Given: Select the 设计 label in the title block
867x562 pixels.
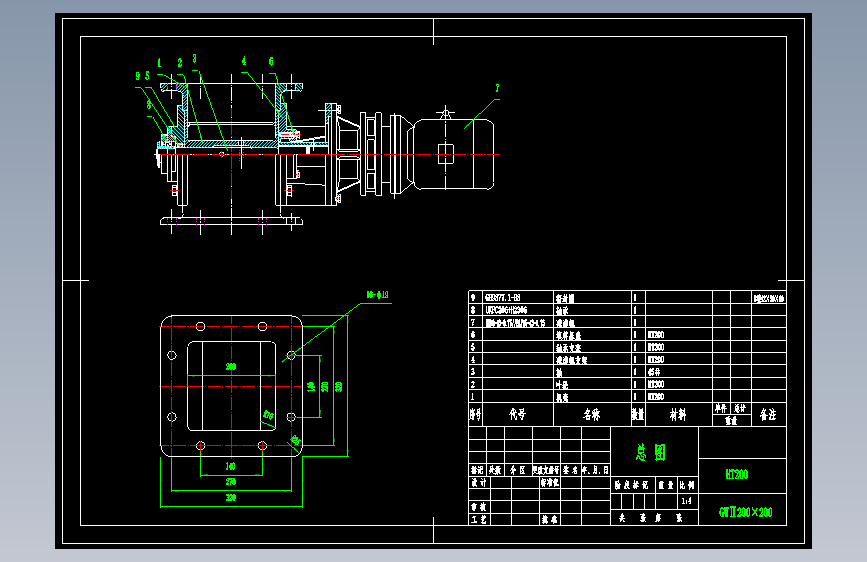Looking at the screenshot, I should 479,482.
